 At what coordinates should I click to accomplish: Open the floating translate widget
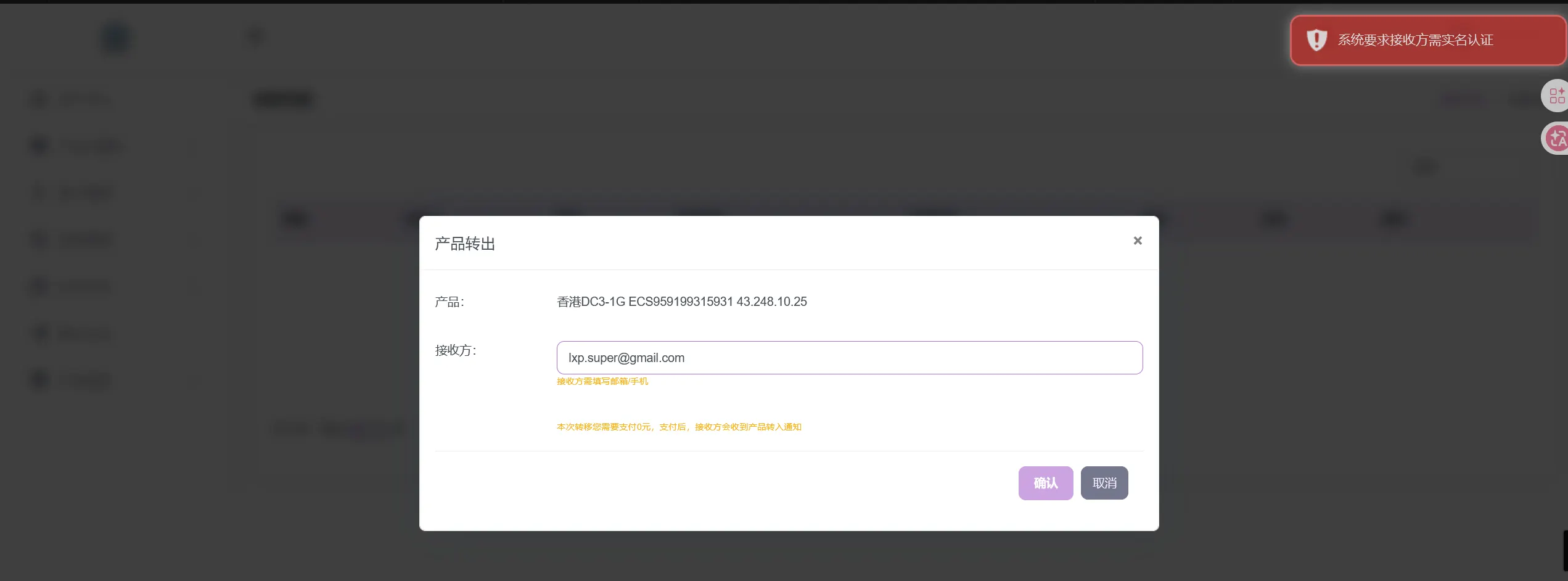click(1556, 138)
